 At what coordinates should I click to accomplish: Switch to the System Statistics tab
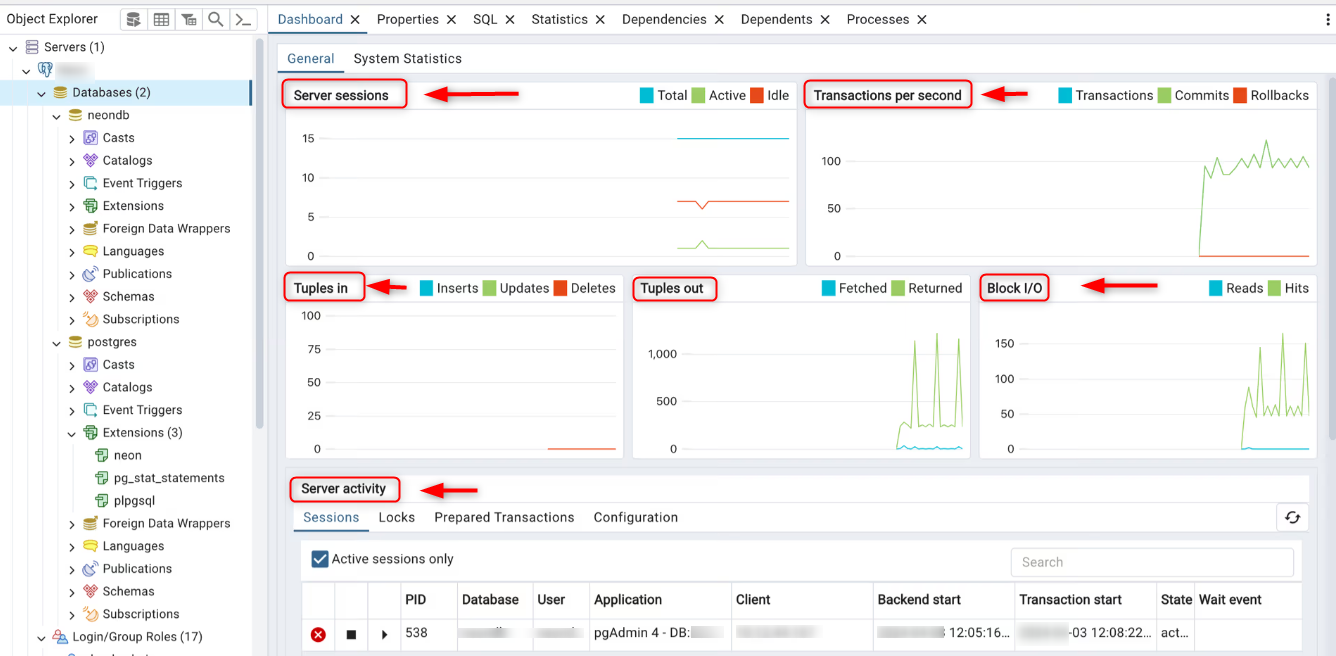point(407,59)
